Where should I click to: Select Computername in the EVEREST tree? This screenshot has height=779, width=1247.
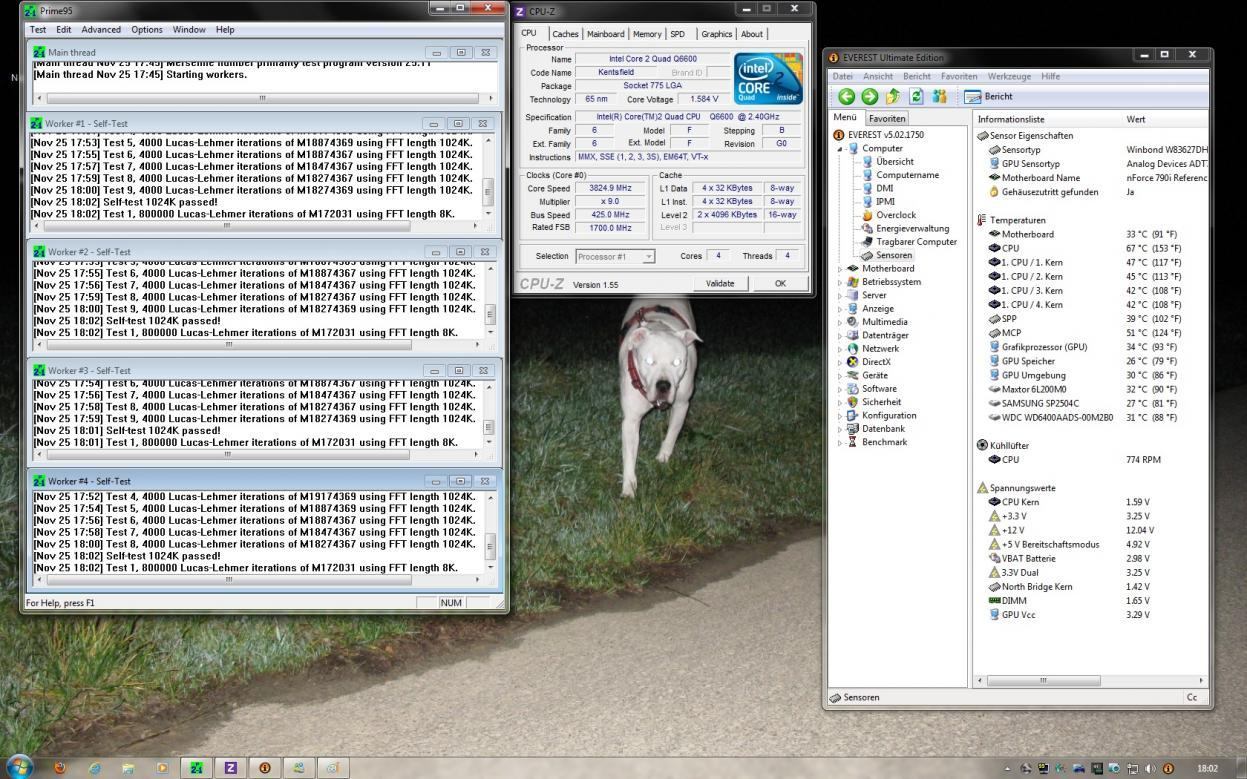tap(907, 175)
